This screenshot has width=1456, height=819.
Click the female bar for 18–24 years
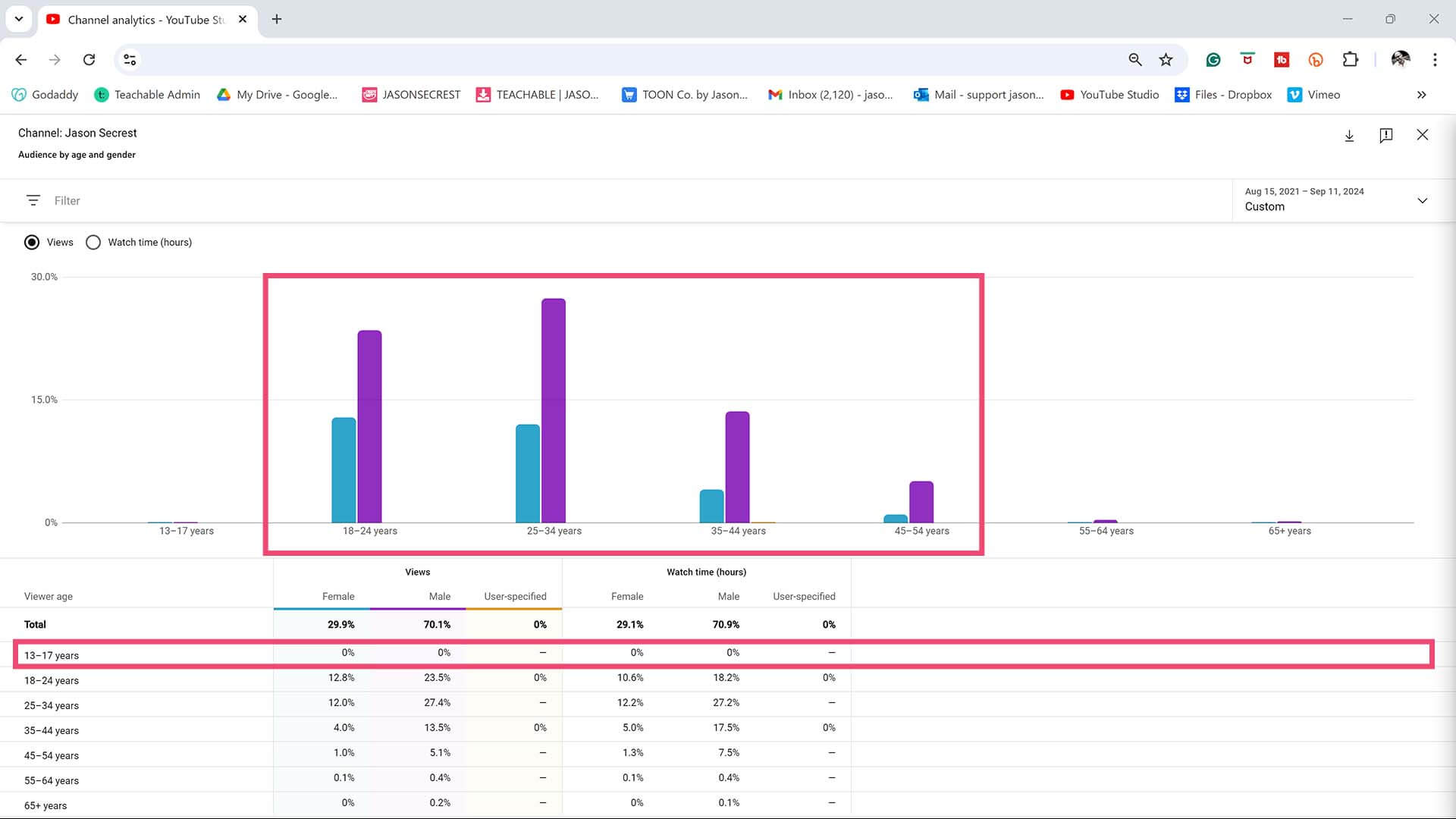click(x=344, y=470)
